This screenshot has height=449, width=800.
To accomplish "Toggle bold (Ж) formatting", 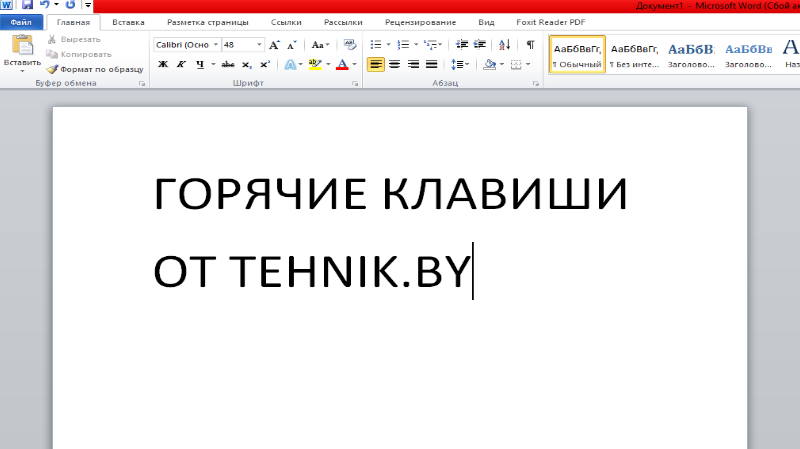I will (163, 64).
